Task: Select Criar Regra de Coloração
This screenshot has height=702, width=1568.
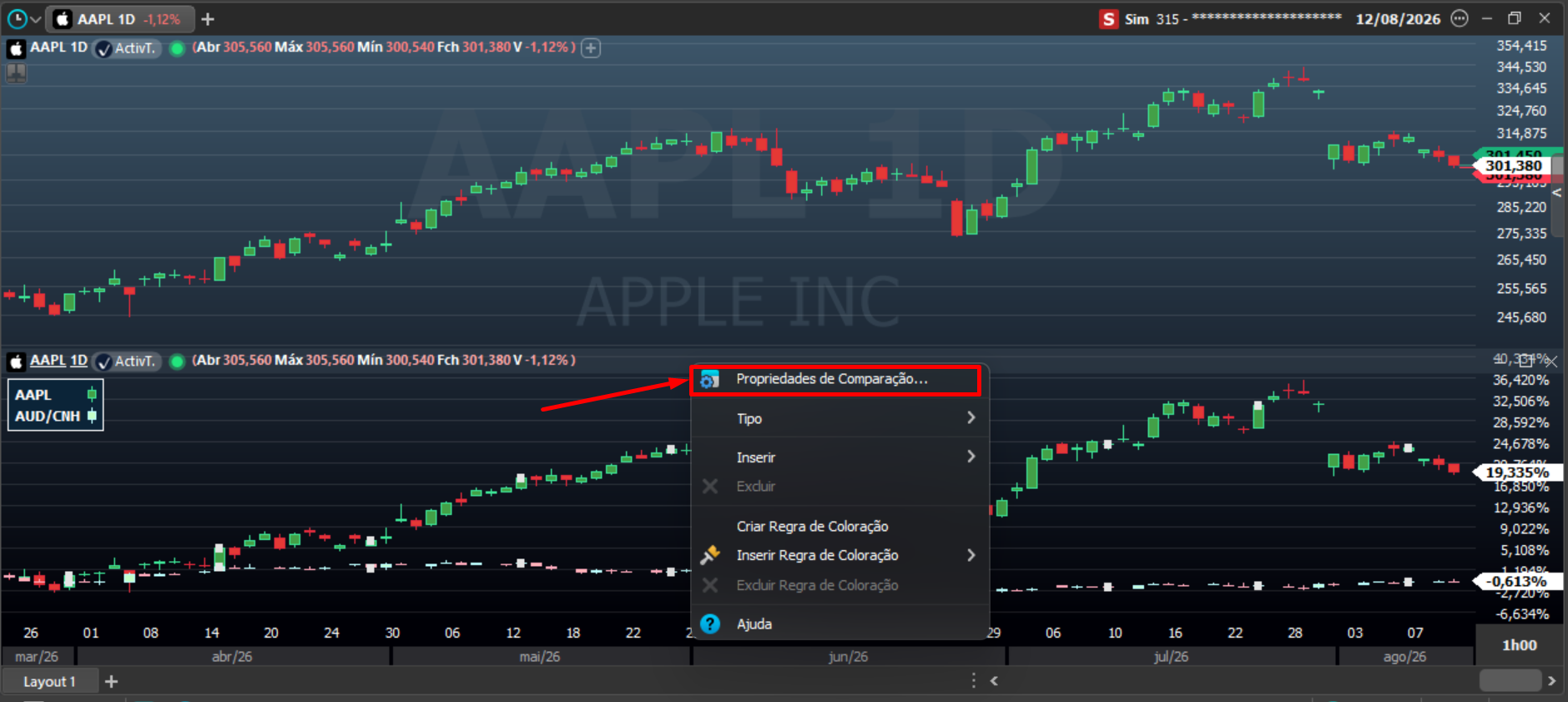Action: (x=840, y=526)
